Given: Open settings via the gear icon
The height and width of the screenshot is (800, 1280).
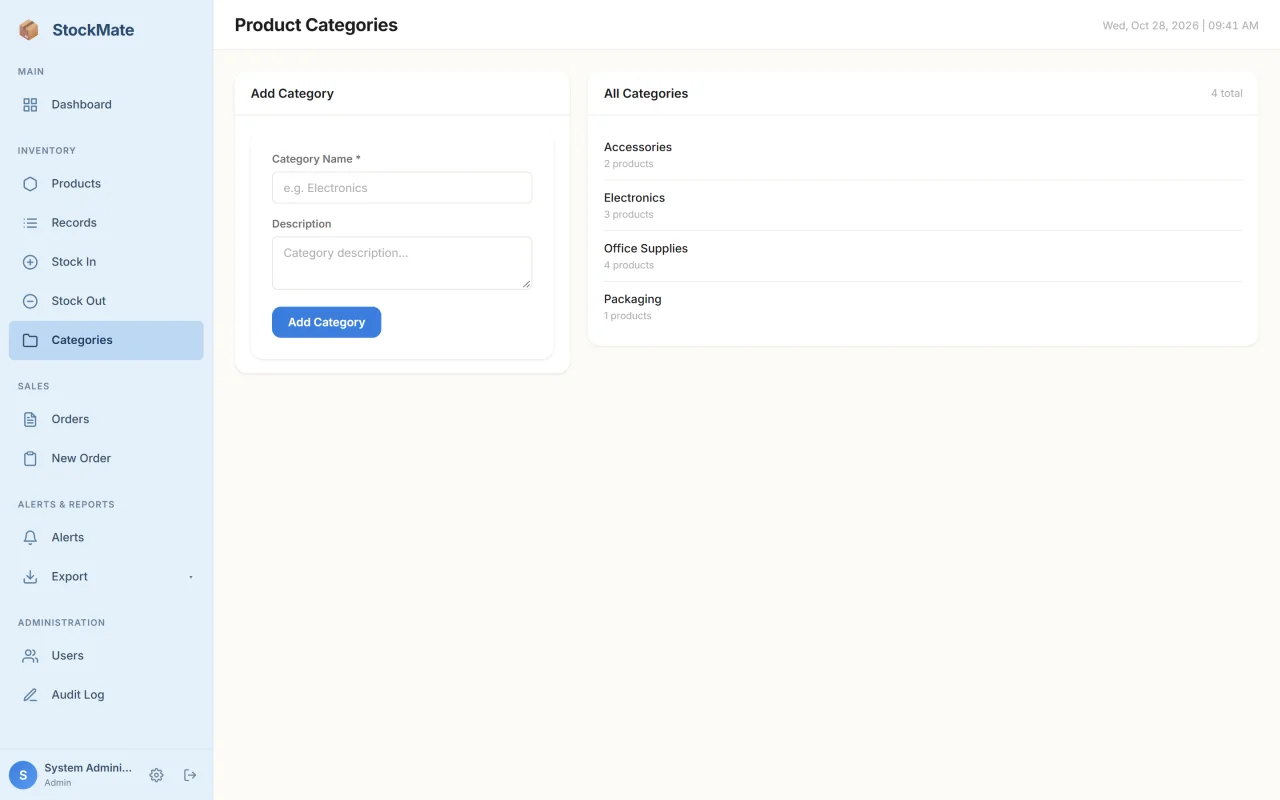Looking at the screenshot, I should pos(156,775).
